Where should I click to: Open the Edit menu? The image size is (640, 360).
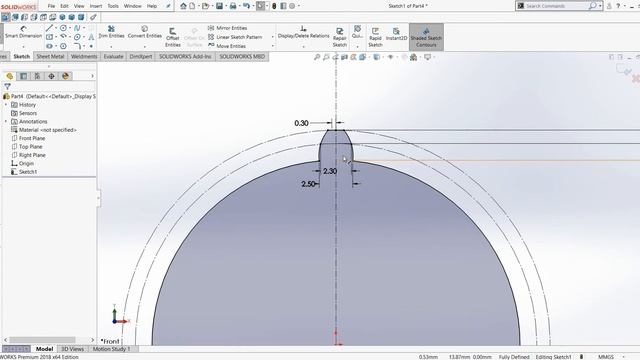[64, 6]
